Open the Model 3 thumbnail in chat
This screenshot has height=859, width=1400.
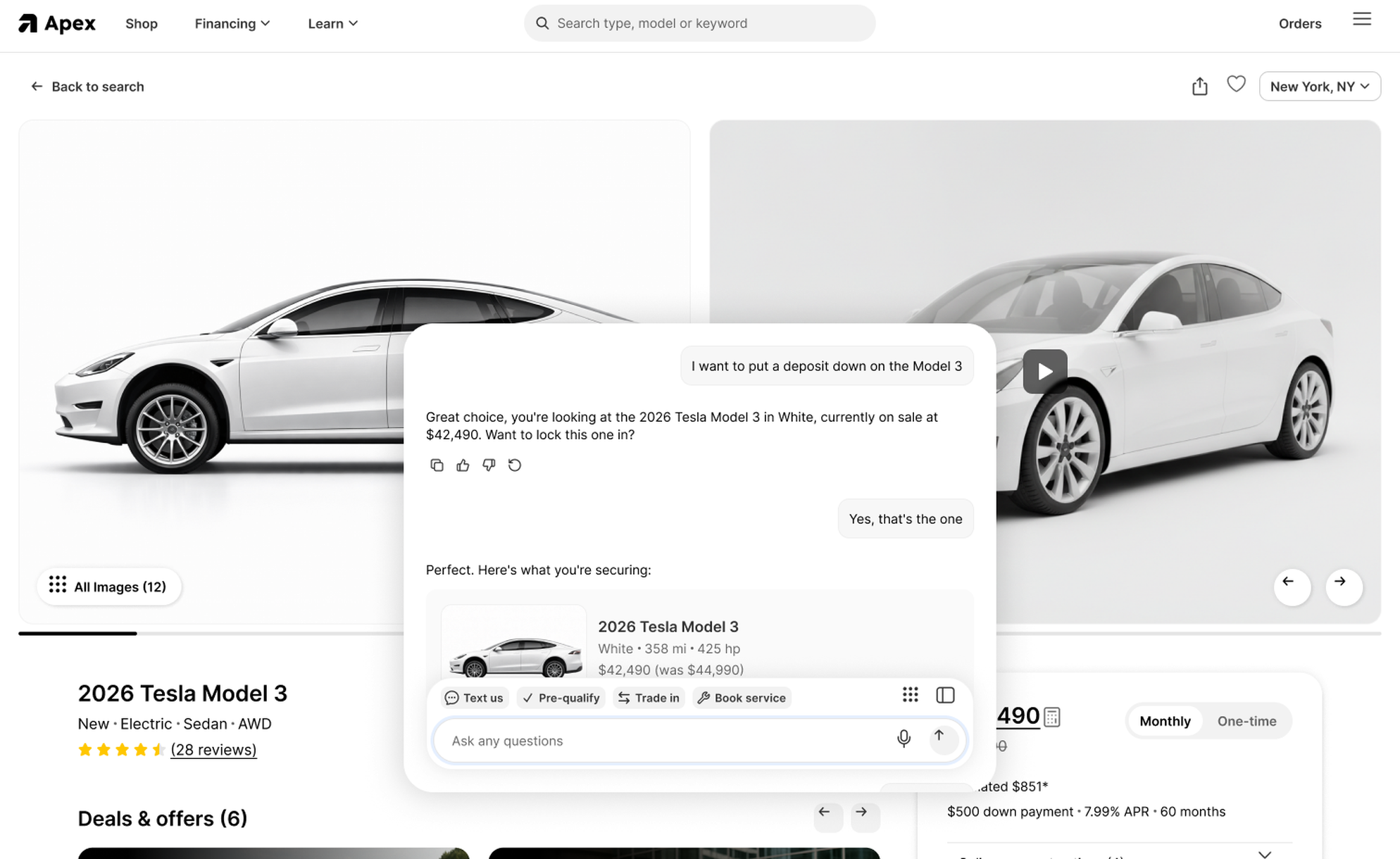coord(513,642)
